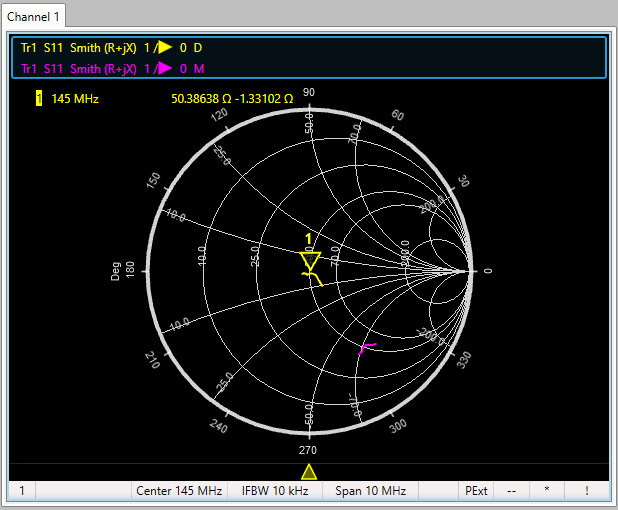Click the double-dash status field

pyautogui.click(x=511, y=491)
